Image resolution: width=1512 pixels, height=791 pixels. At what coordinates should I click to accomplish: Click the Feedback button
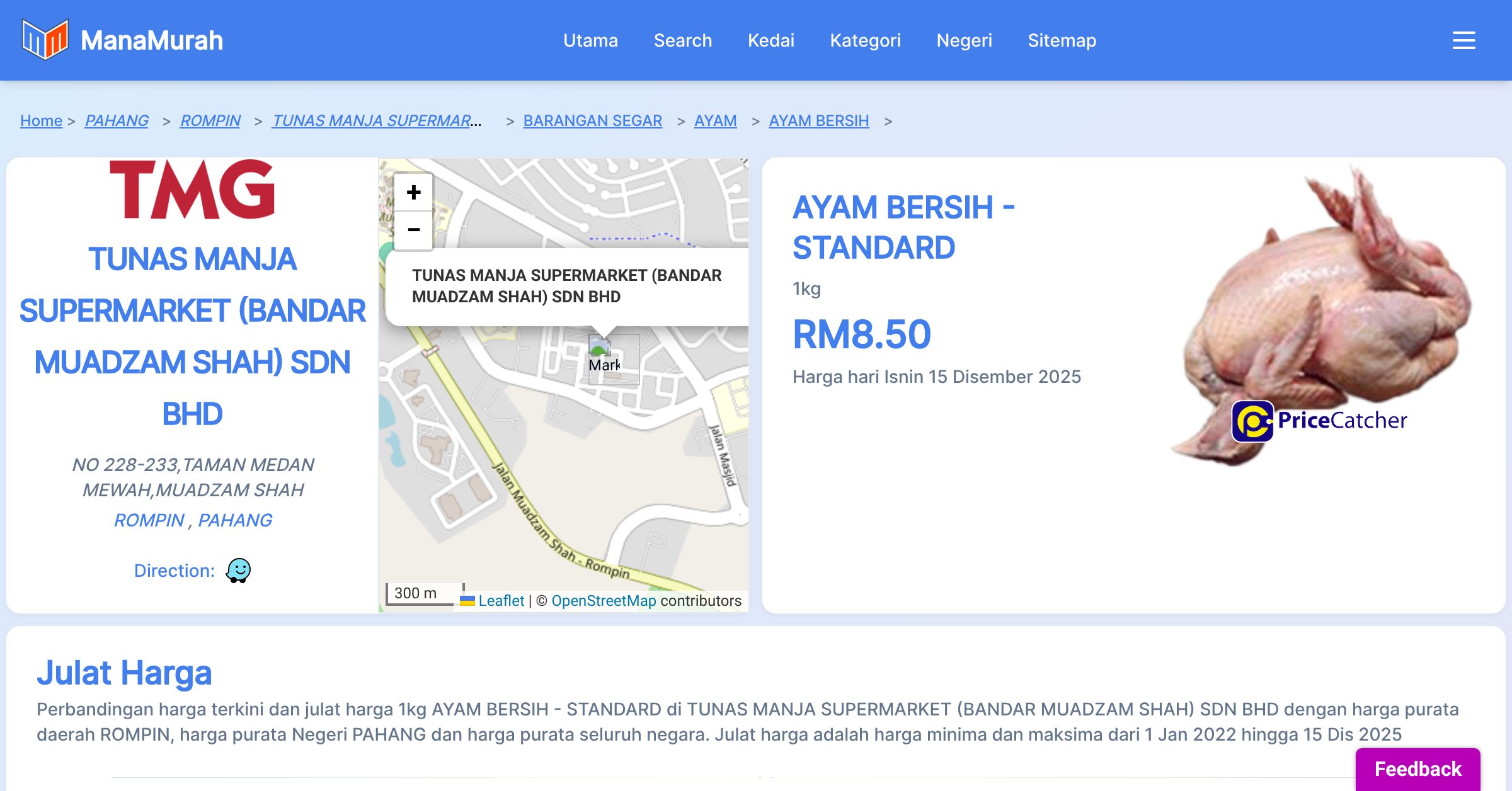coord(1417,768)
